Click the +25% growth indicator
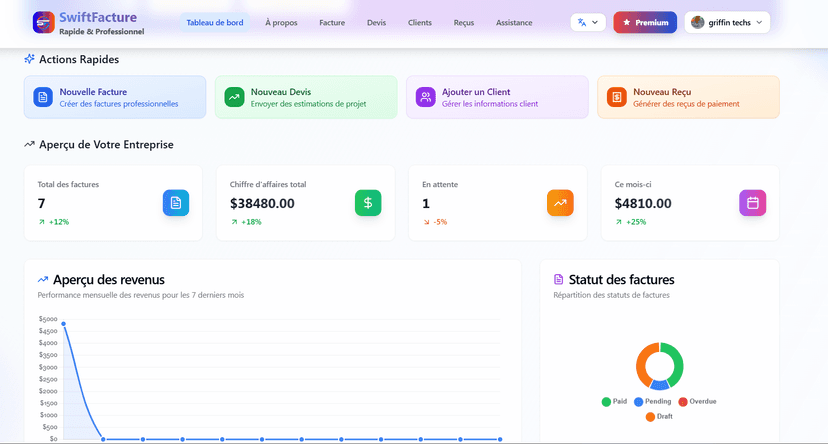Screen dimensions: 828x444 pos(631,222)
